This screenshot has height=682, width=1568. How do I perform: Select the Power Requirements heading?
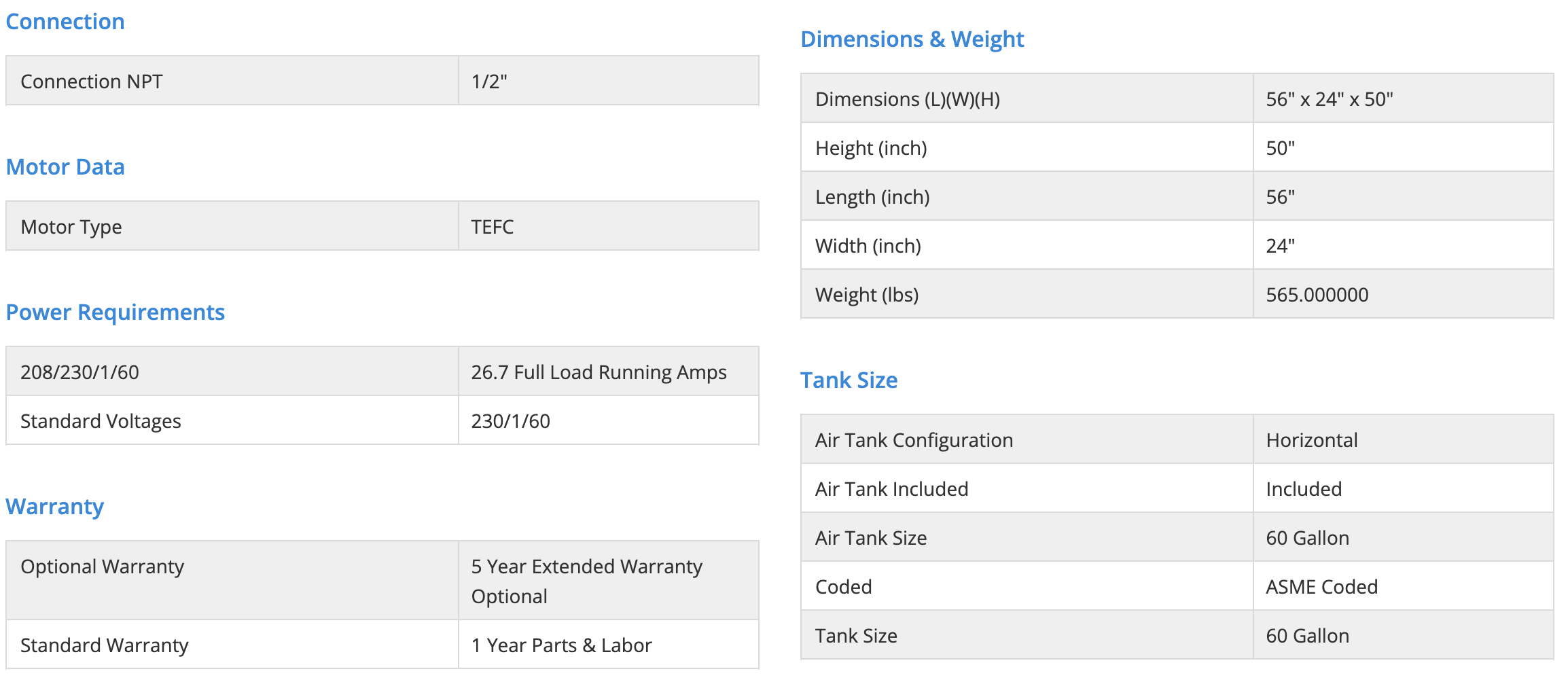(x=115, y=312)
